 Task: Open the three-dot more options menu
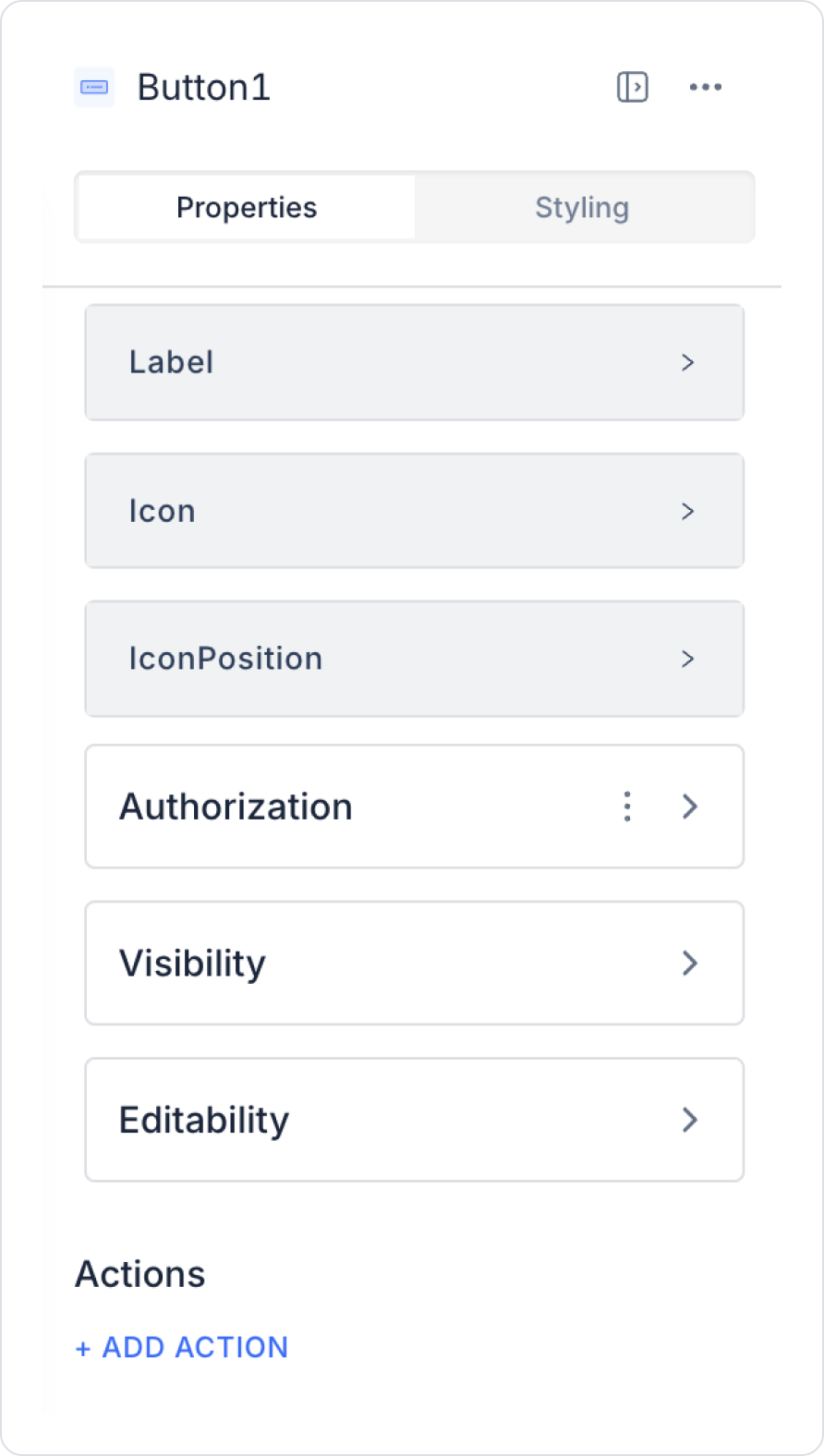pos(706,88)
